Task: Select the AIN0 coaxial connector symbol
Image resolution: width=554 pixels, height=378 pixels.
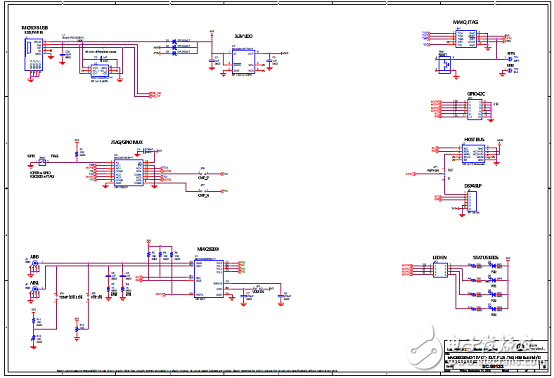Action: pyautogui.click(x=35, y=264)
